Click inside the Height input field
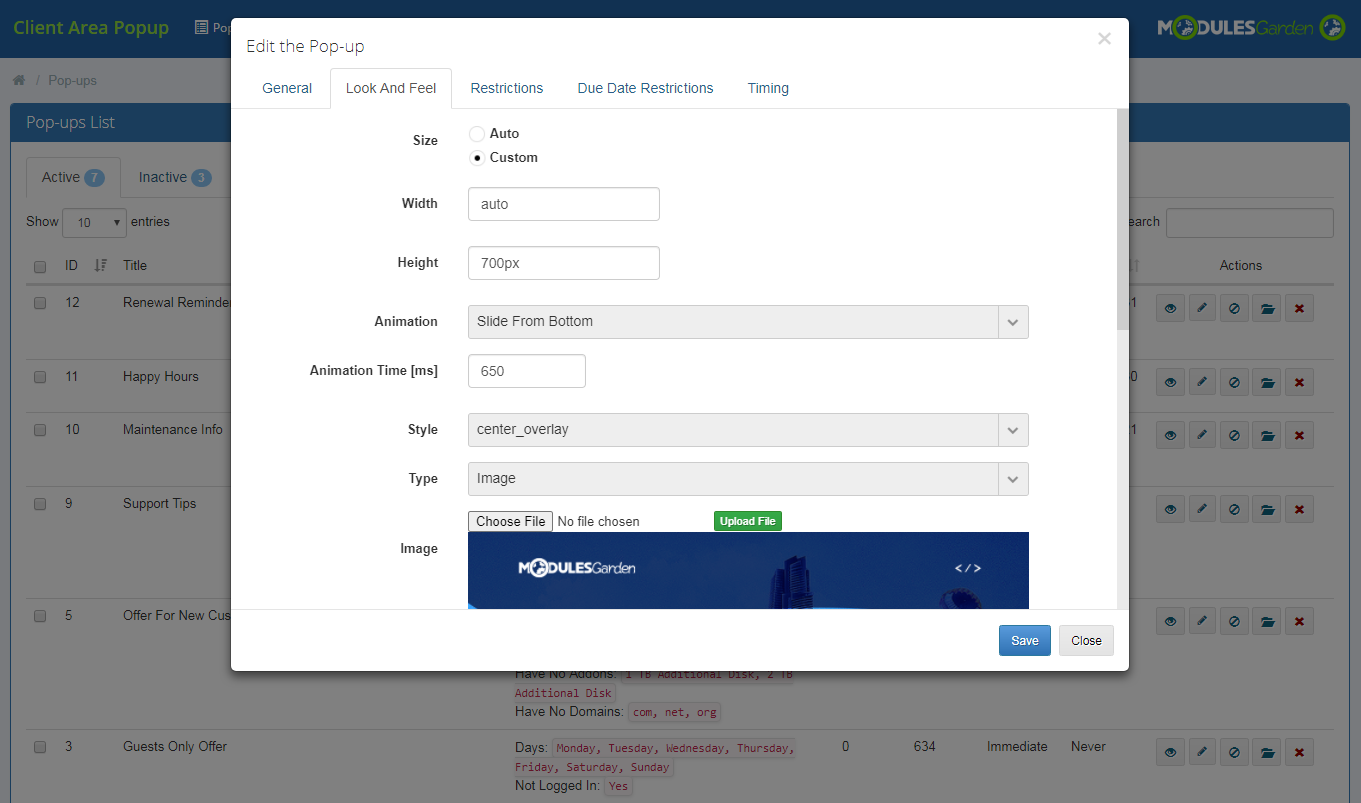 (x=563, y=262)
